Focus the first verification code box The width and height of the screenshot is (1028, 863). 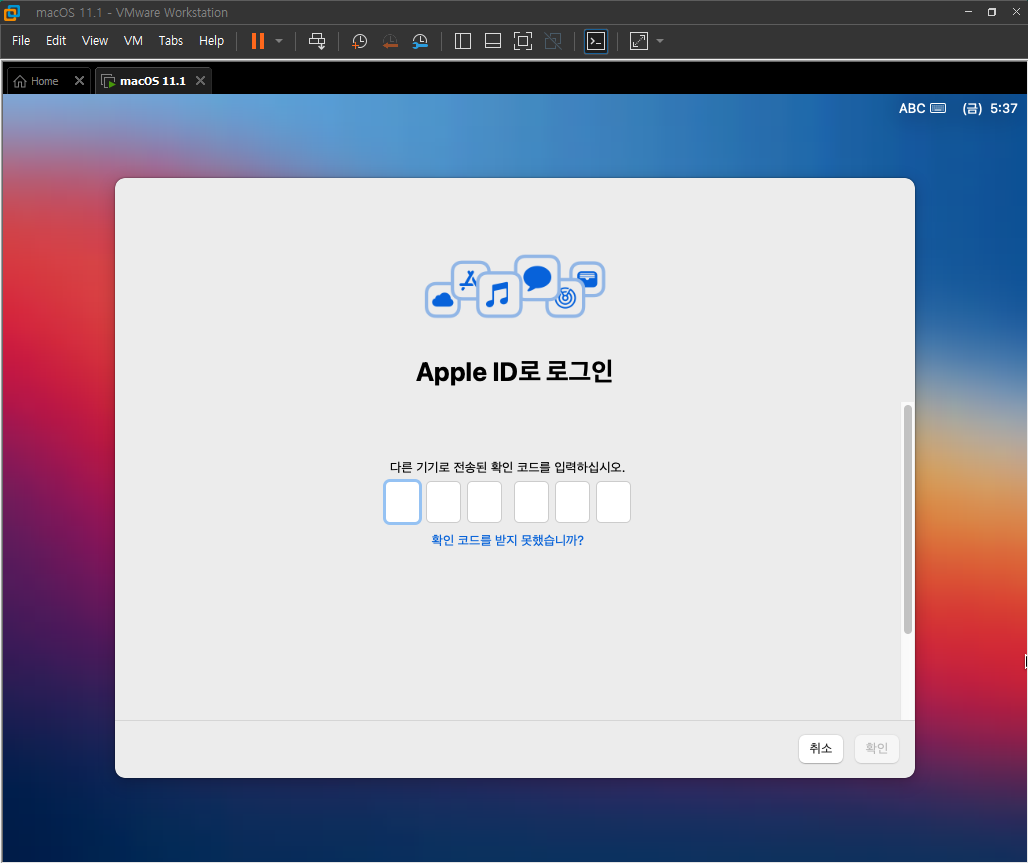point(402,502)
